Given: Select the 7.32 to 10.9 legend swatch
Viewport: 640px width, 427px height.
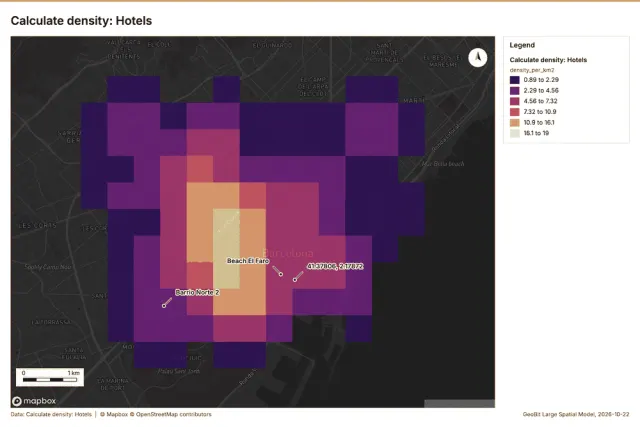Looking at the screenshot, I should (515, 112).
